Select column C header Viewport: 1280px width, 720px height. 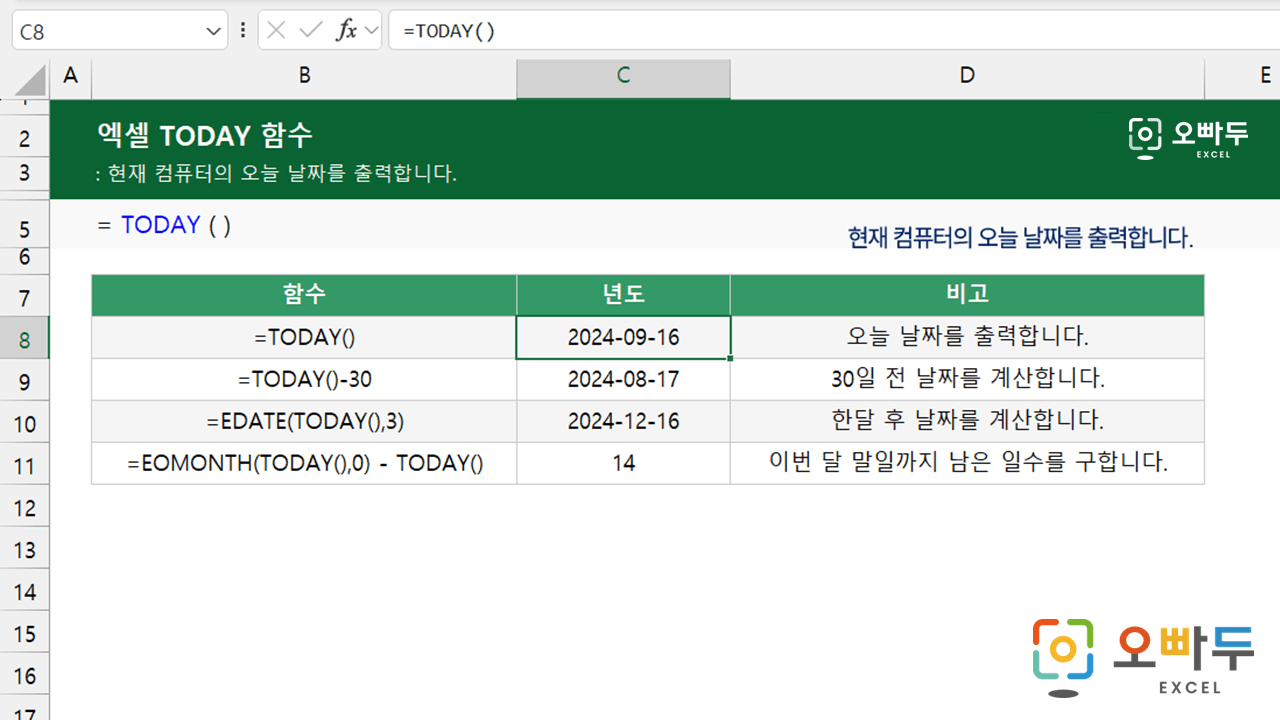pyautogui.click(x=623, y=75)
